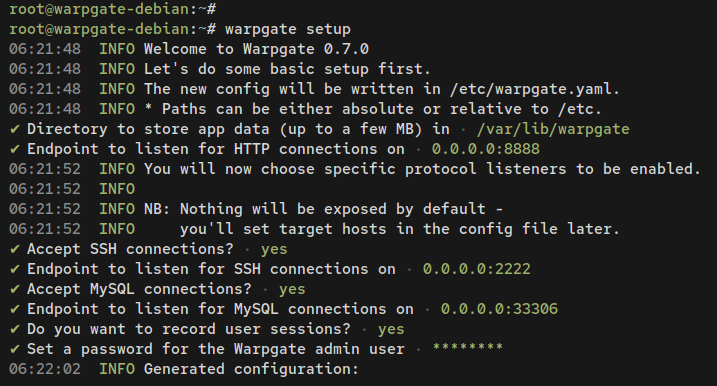Click the first empty 'root@warpgate-debian:~#' prompt
This screenshot has width=717, height=386.
coord(112,9)
